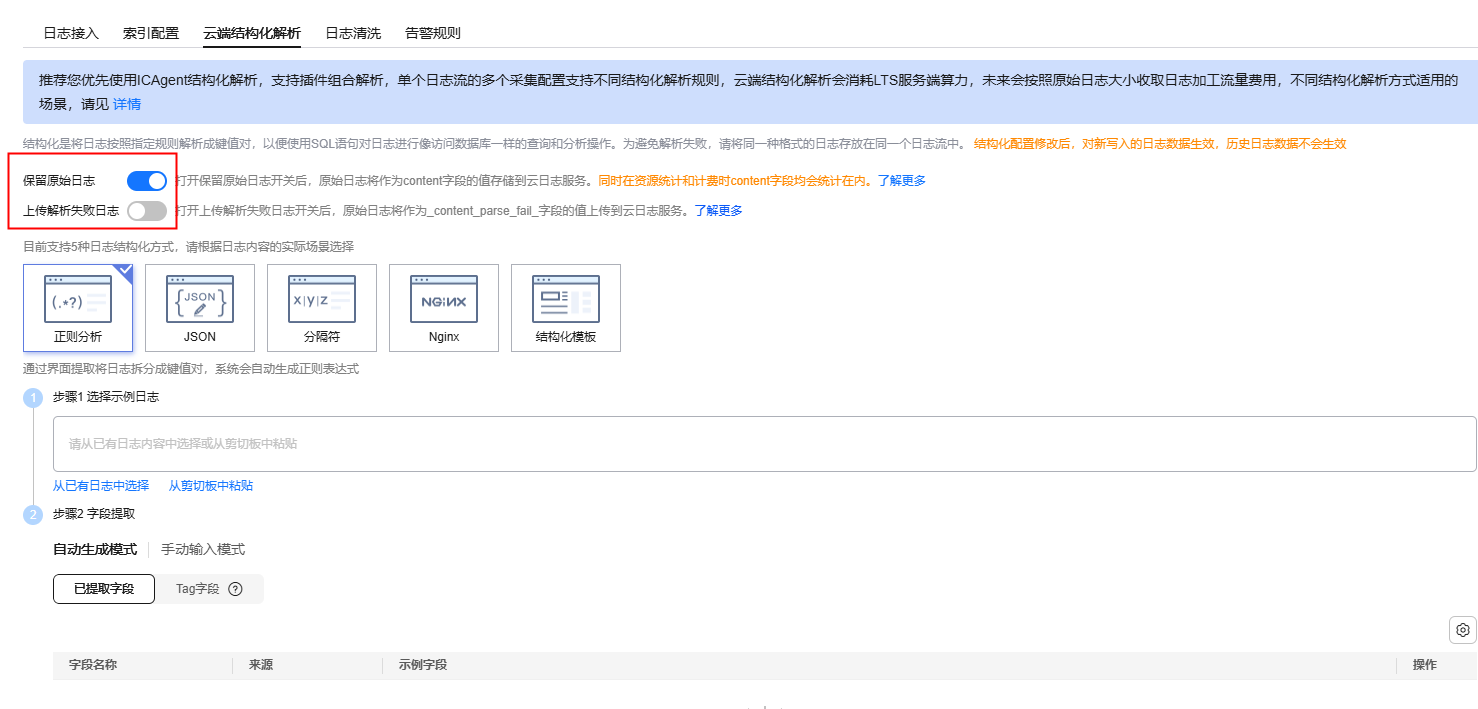
Task: Switch to the 索引配置 tab
Action: click(151, 33)
